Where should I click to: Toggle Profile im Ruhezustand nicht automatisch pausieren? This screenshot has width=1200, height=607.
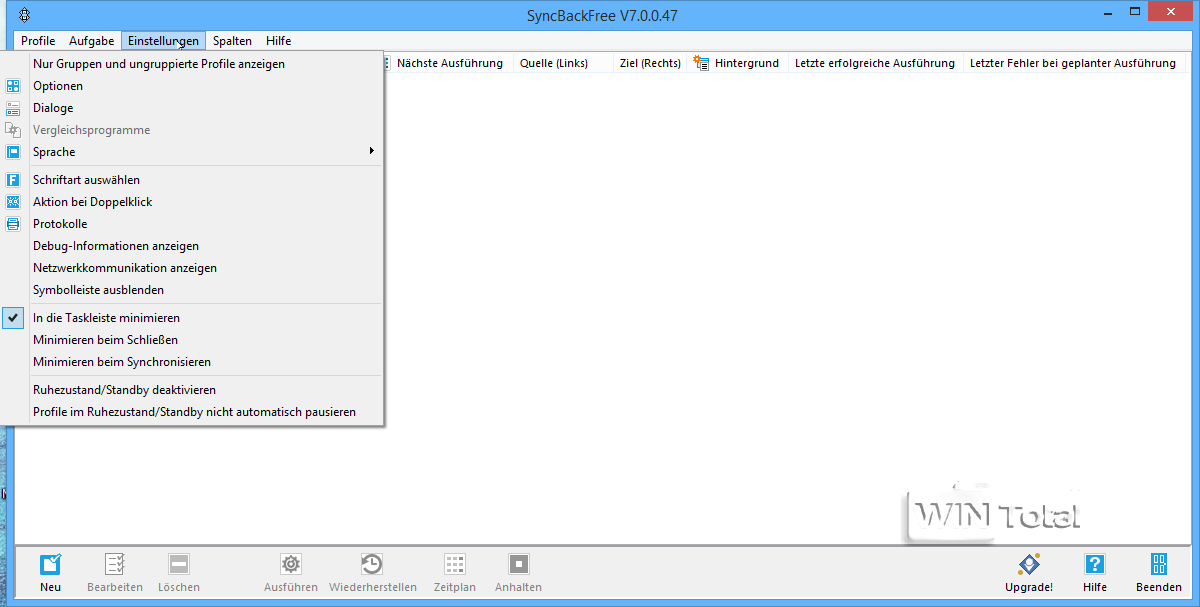click(x=193, y=412)
